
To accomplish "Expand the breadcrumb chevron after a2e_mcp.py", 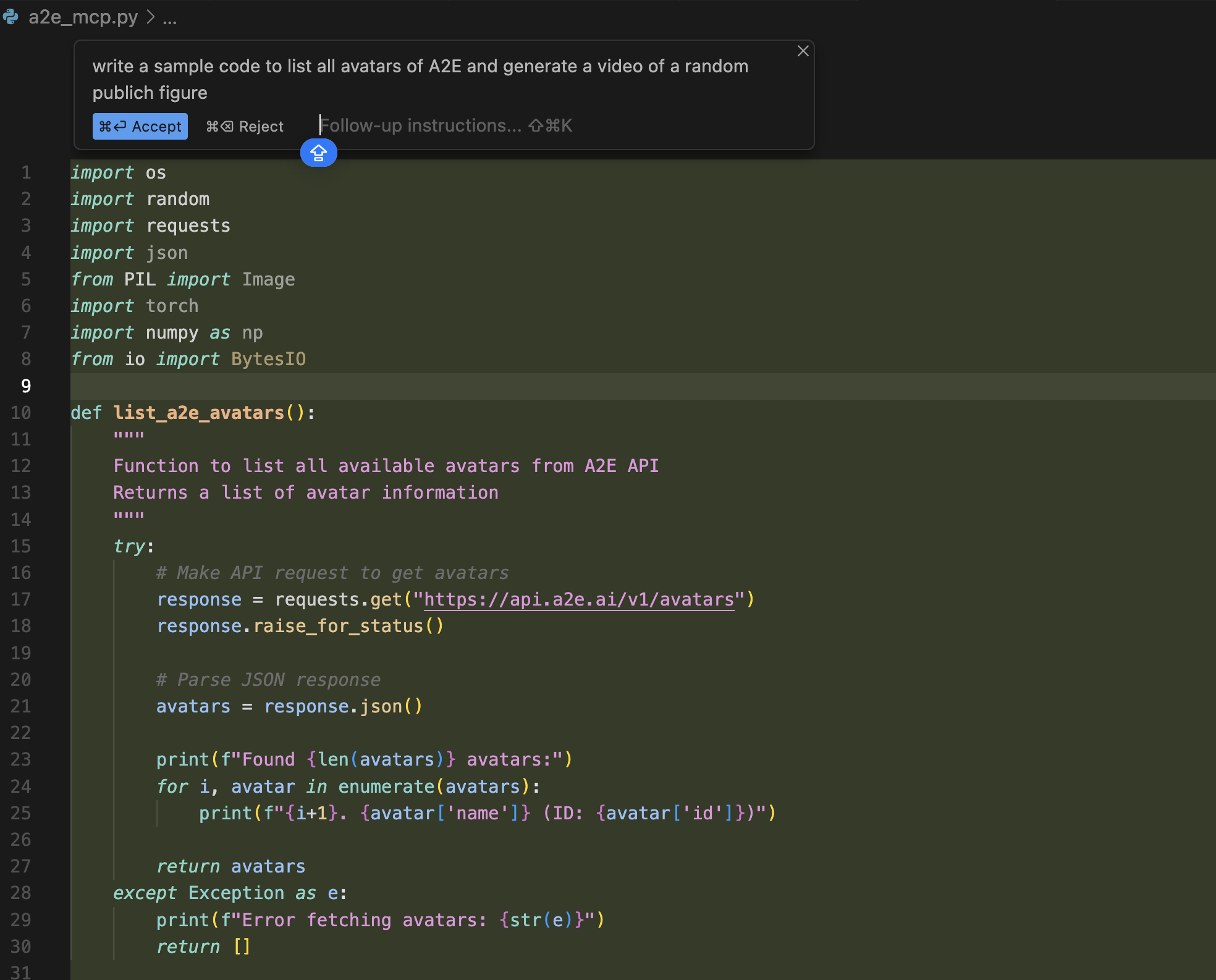I will [151, 17].
